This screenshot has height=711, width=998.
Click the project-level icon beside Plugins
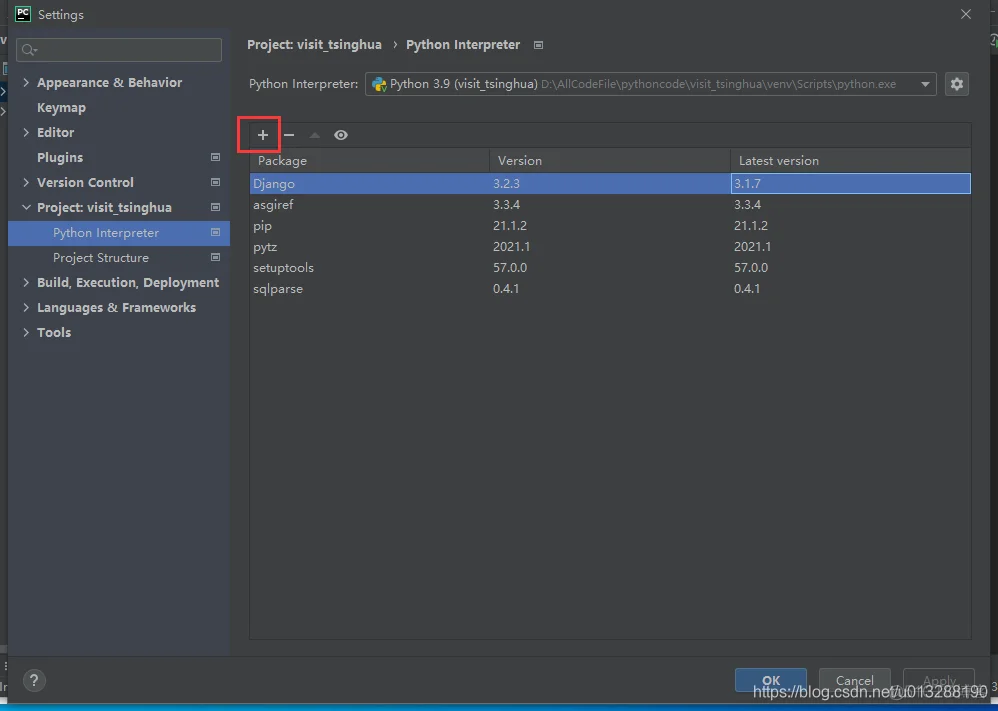click(215, 157)
